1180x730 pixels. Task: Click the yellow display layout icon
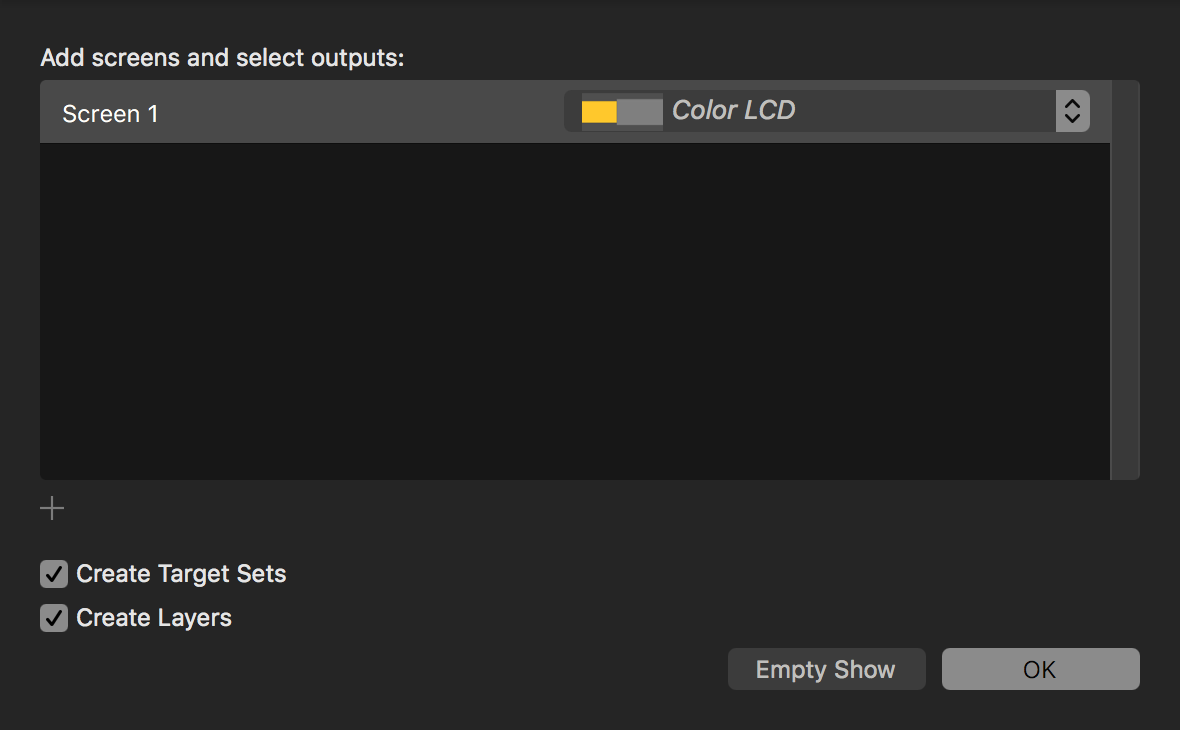[599, 112]
